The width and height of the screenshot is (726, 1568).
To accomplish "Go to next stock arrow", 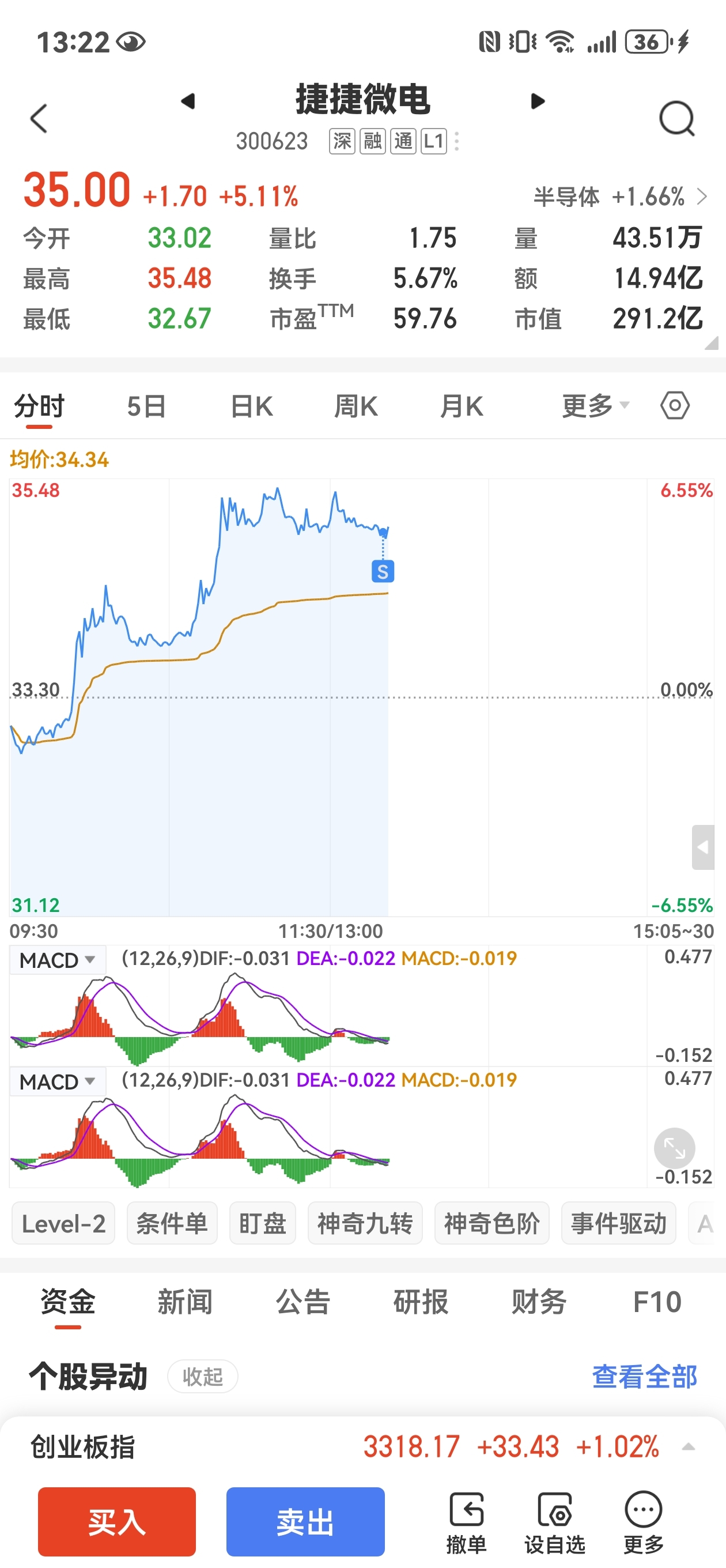I will [x=538, y=101].
